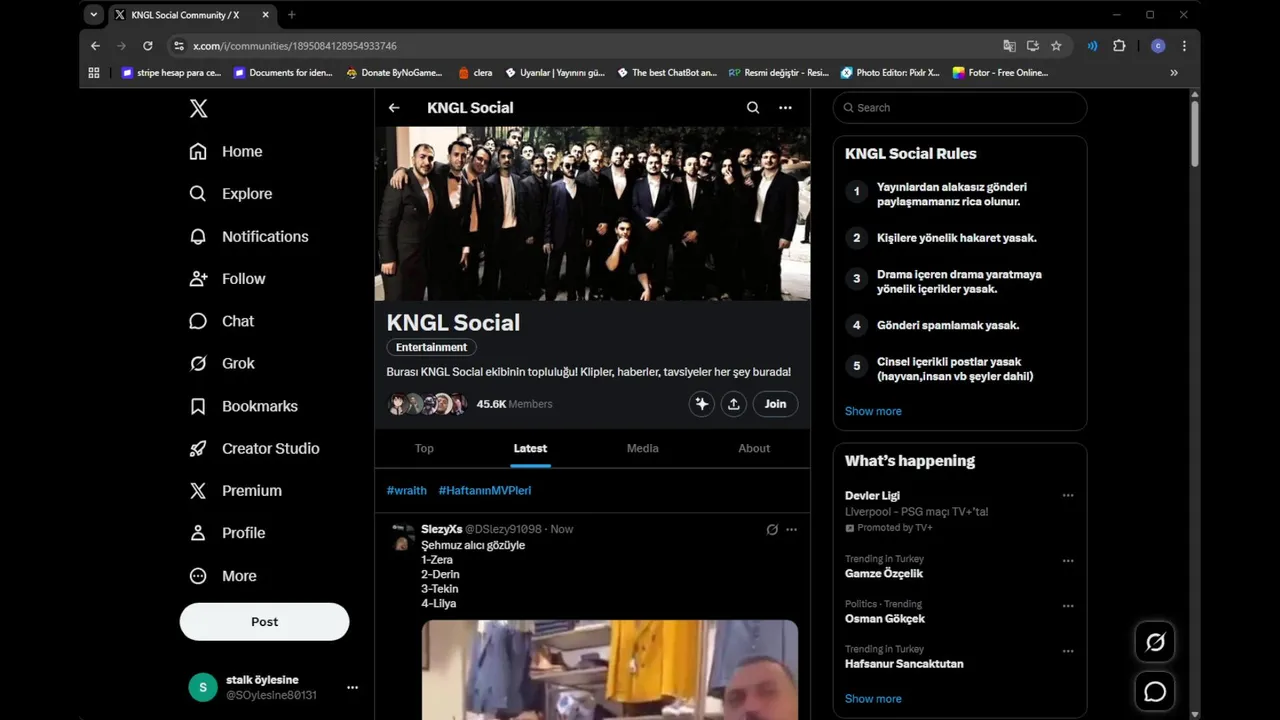This screenshot has width=1280, height=720.
Task: Open more options on SlezyXs post
Action: point(791,529)
